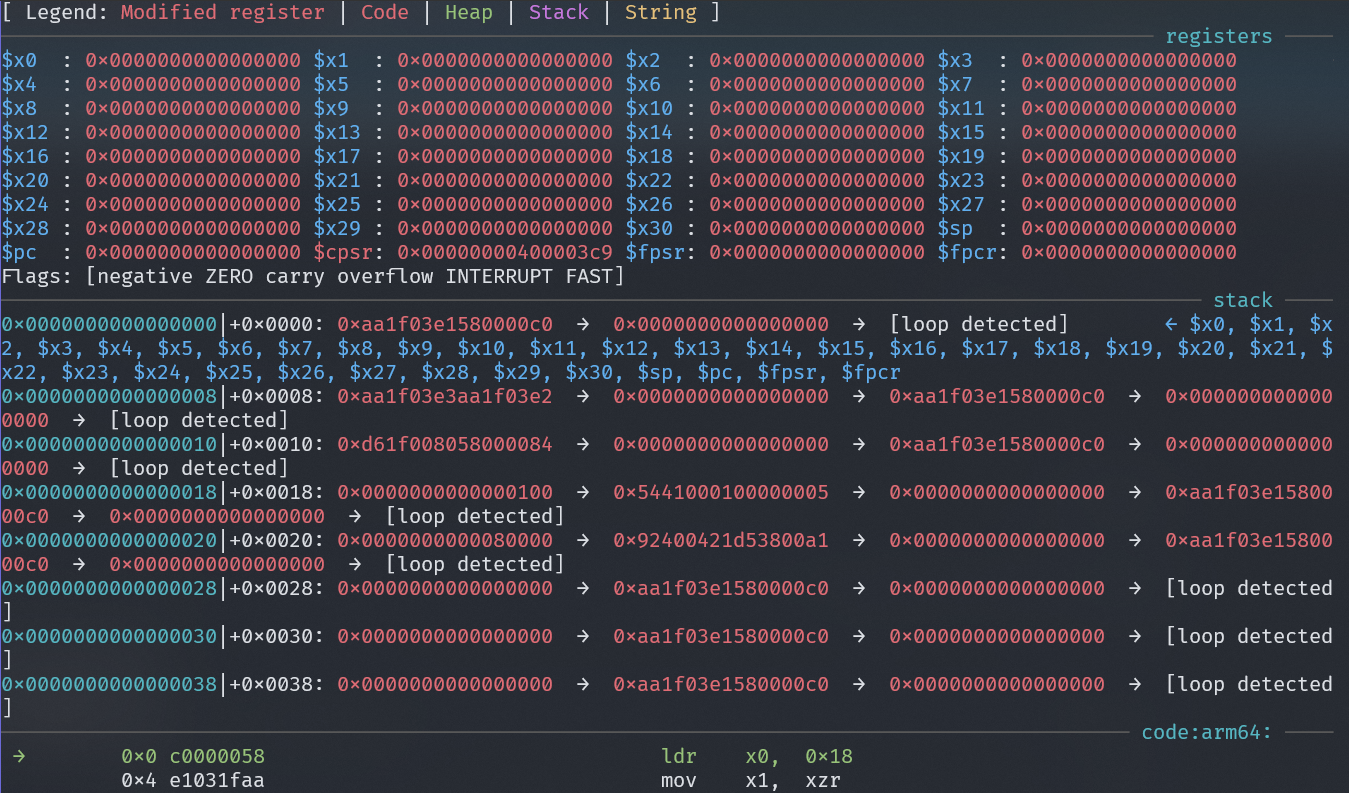Select Heap in the legend bar

(x=469, y=12)
